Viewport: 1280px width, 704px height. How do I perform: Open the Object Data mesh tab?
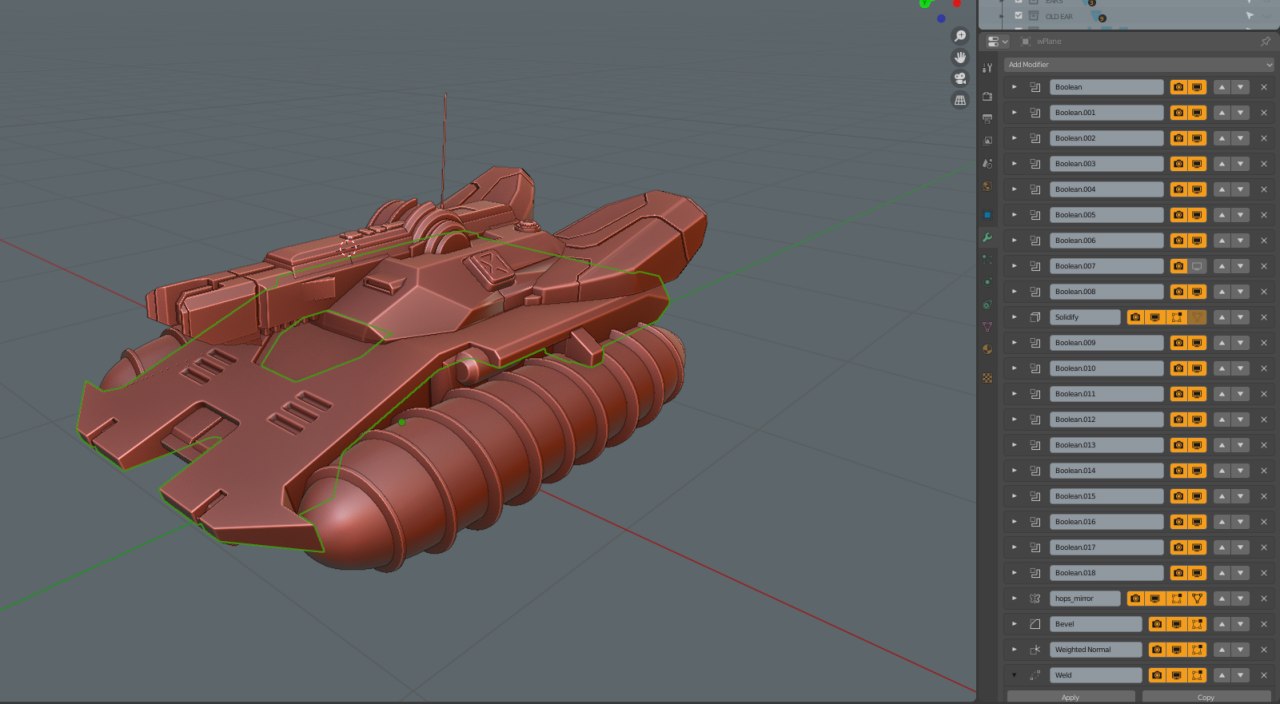988,326
